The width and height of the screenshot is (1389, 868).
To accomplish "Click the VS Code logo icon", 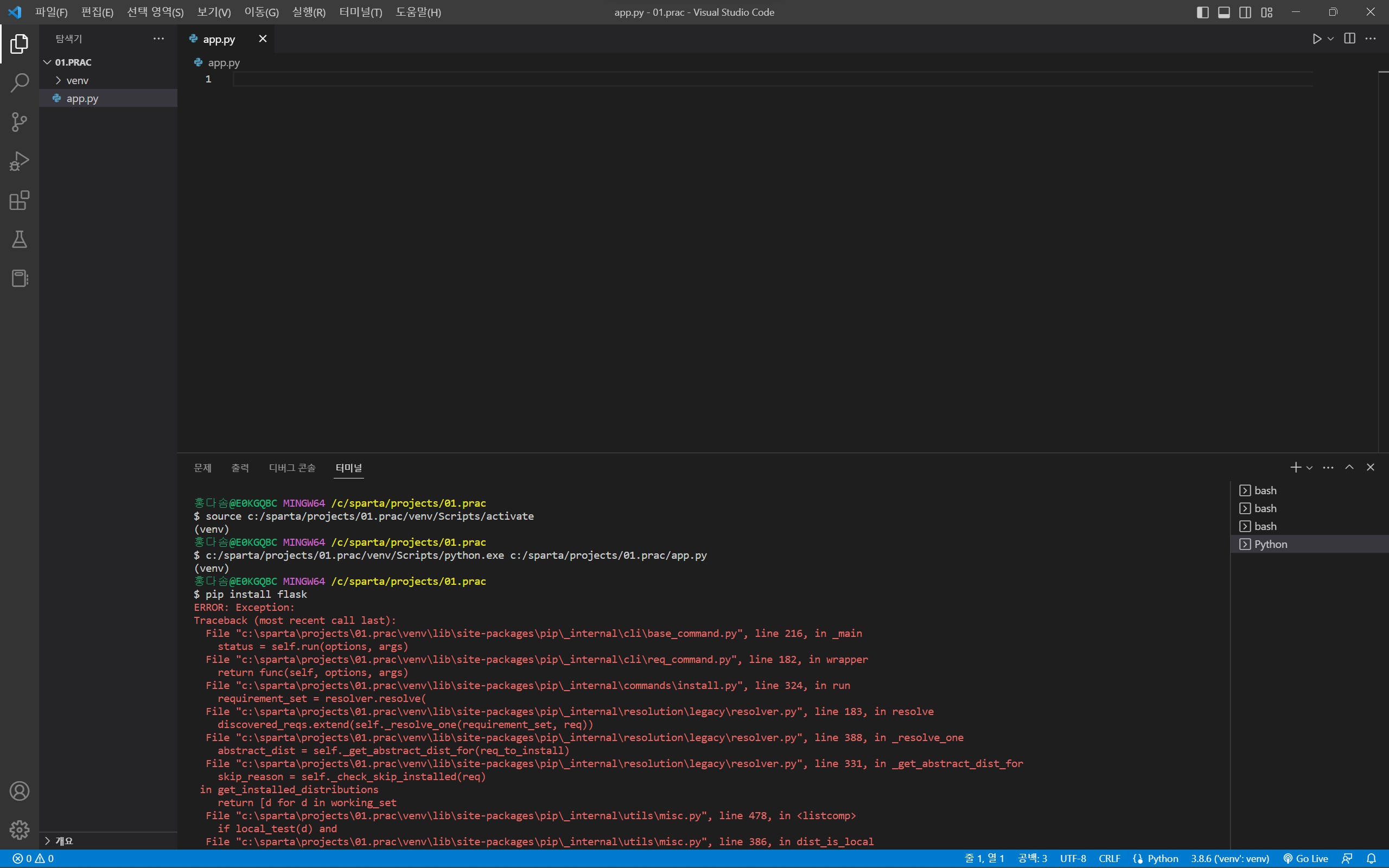I will 15,12.
